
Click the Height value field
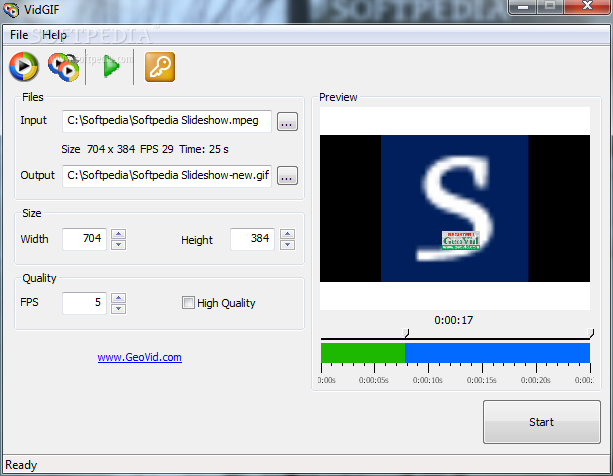tap(253, 239)
